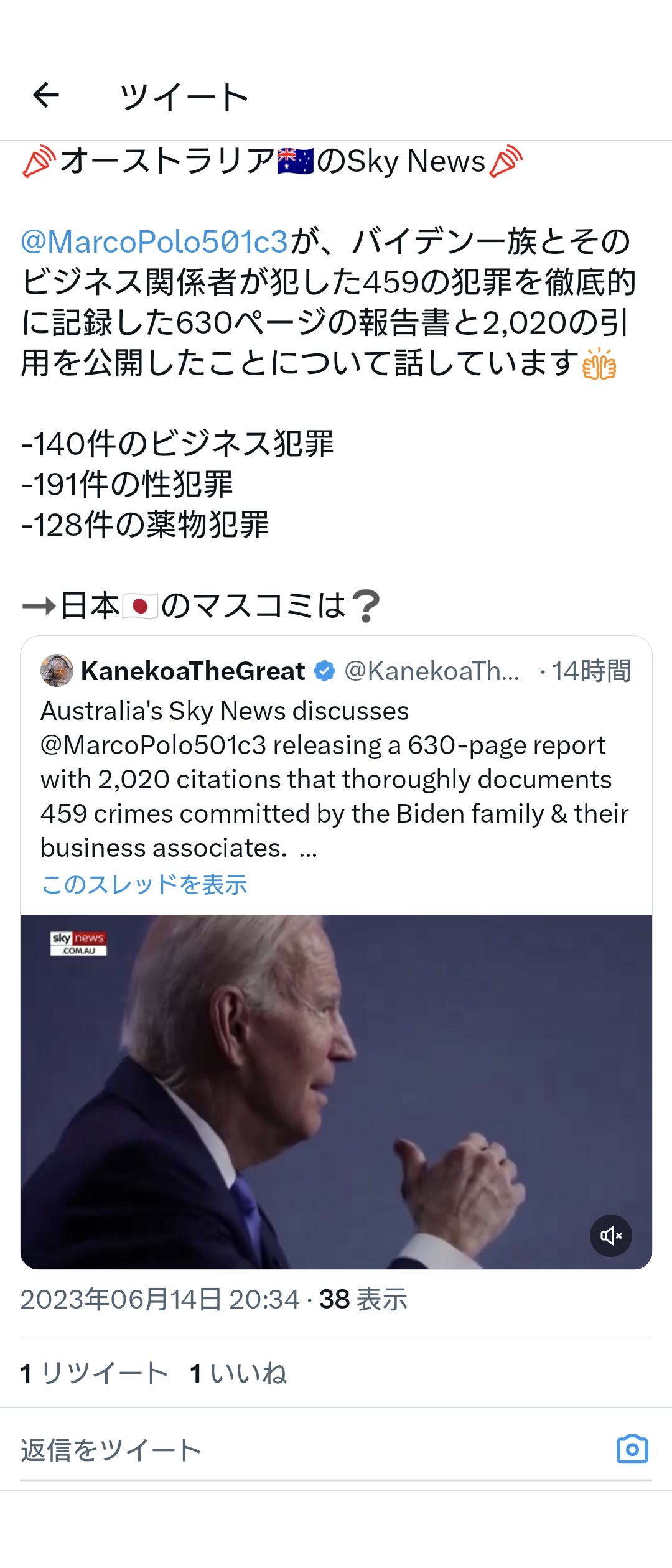The height and width of the screenshot is (1568, 672).
Task: Open the 38 表示 view count
Action: [363, 1300]
